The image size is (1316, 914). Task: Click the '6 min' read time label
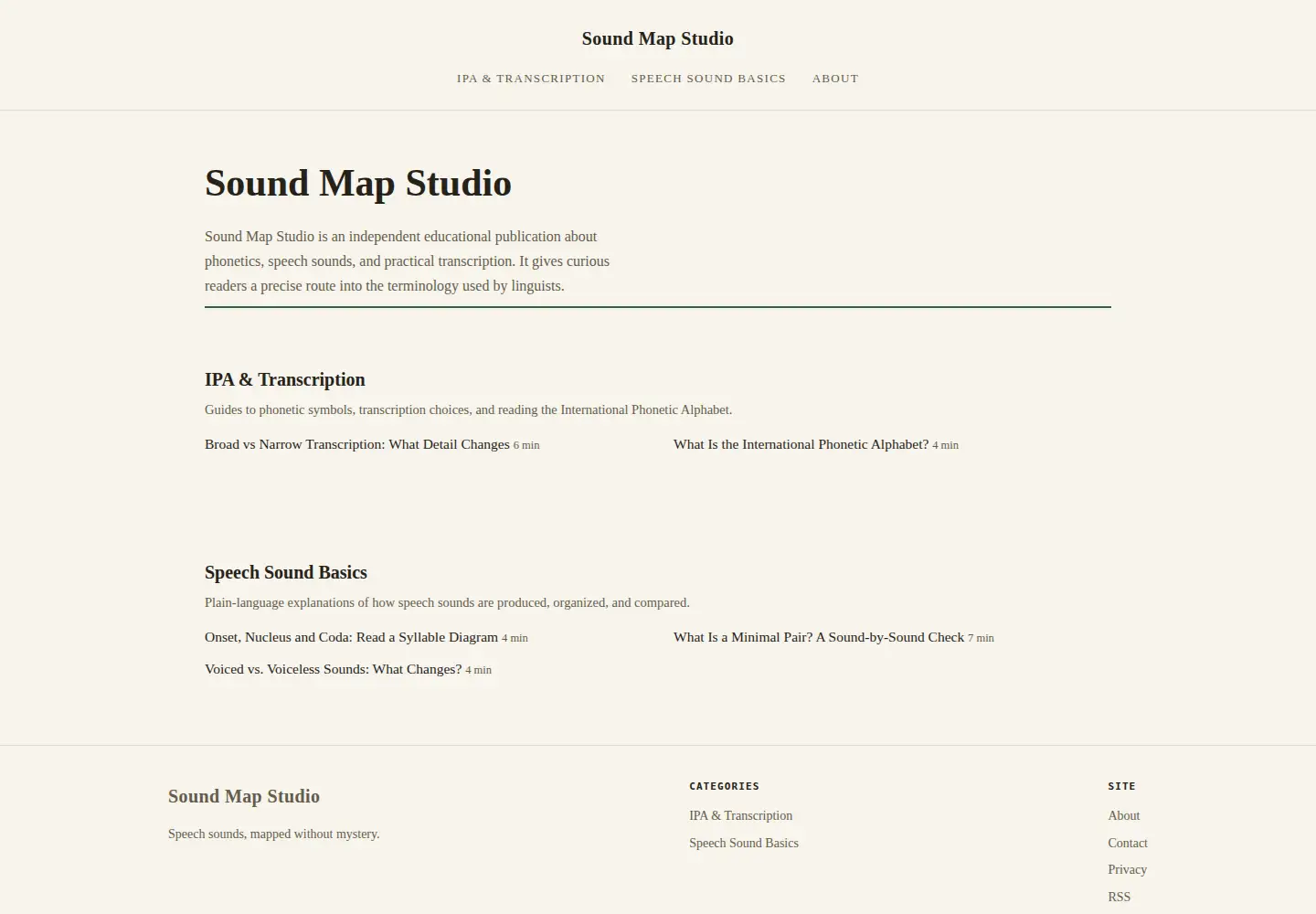click(x=526, y=445)
